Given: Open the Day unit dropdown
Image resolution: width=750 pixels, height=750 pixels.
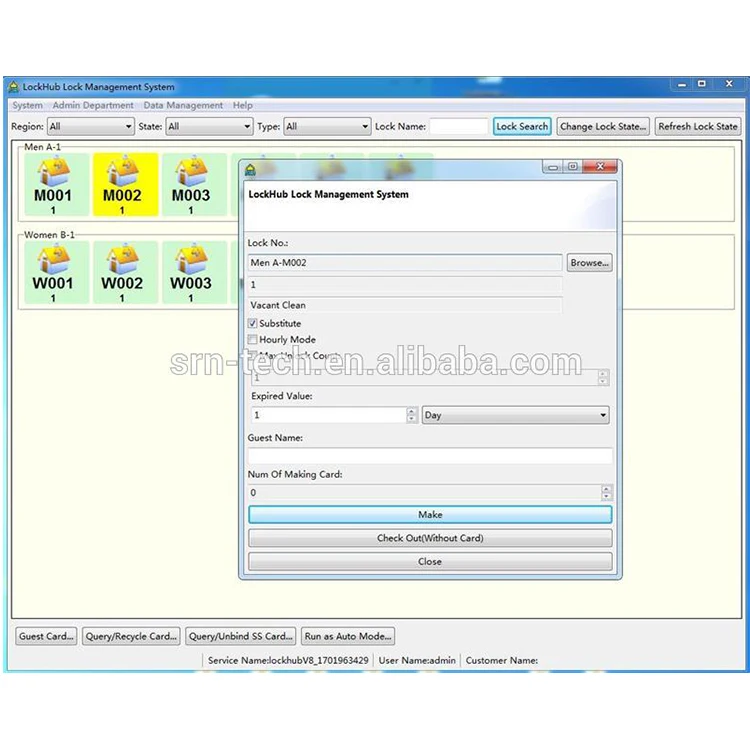Looking at the screenshot, I should pyautogui.click(x=515, y=415).
